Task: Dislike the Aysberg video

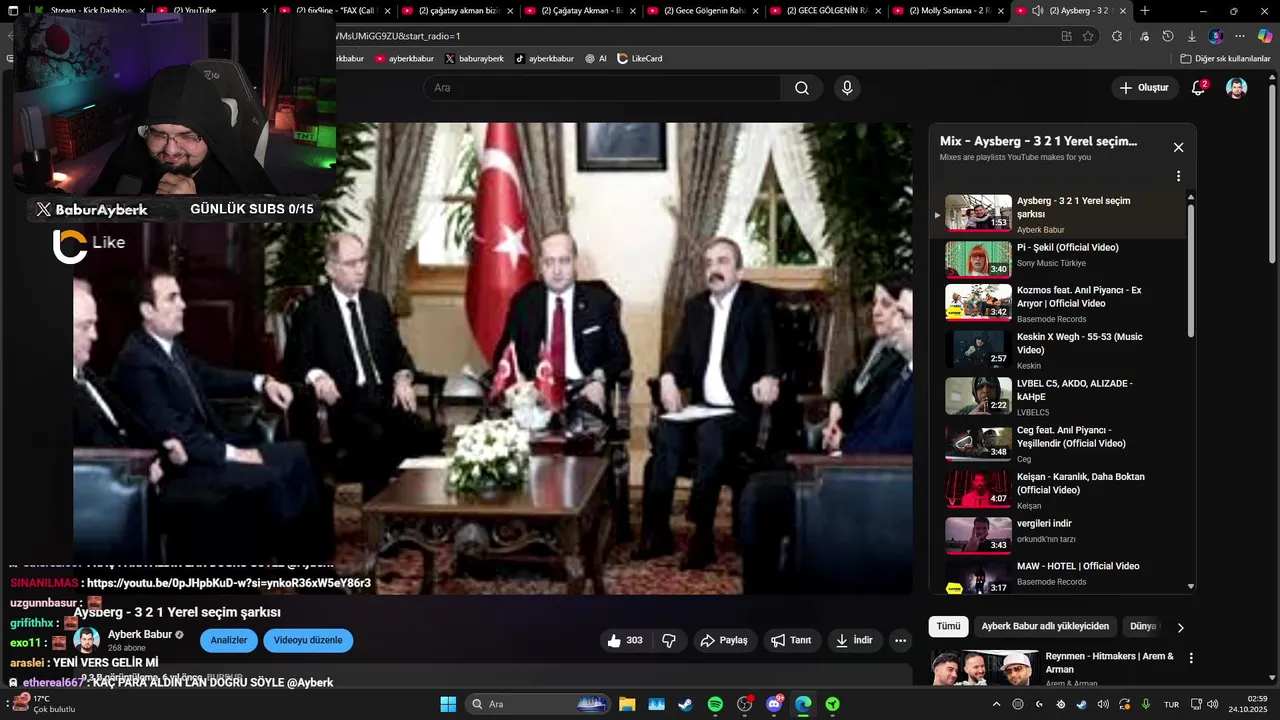Action: [669, 640]
